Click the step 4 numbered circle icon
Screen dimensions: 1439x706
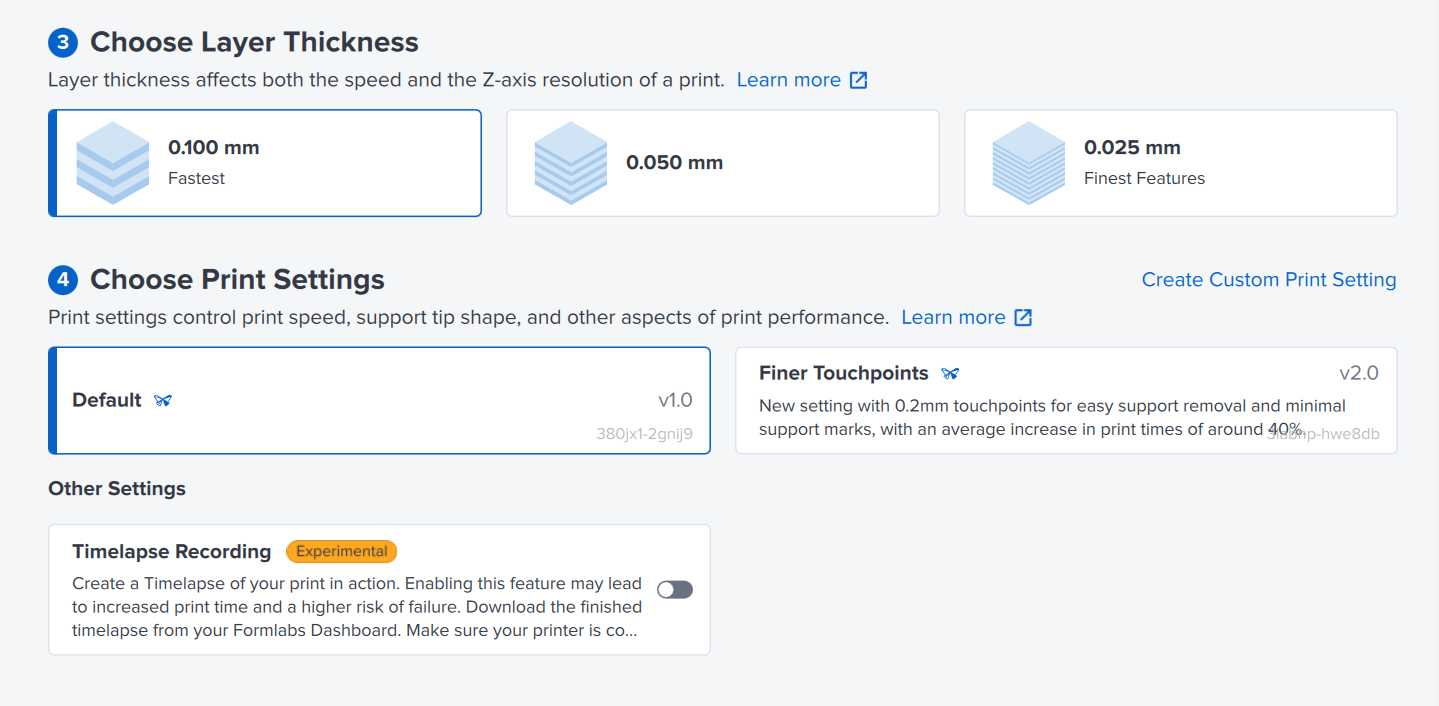(62, 280)
